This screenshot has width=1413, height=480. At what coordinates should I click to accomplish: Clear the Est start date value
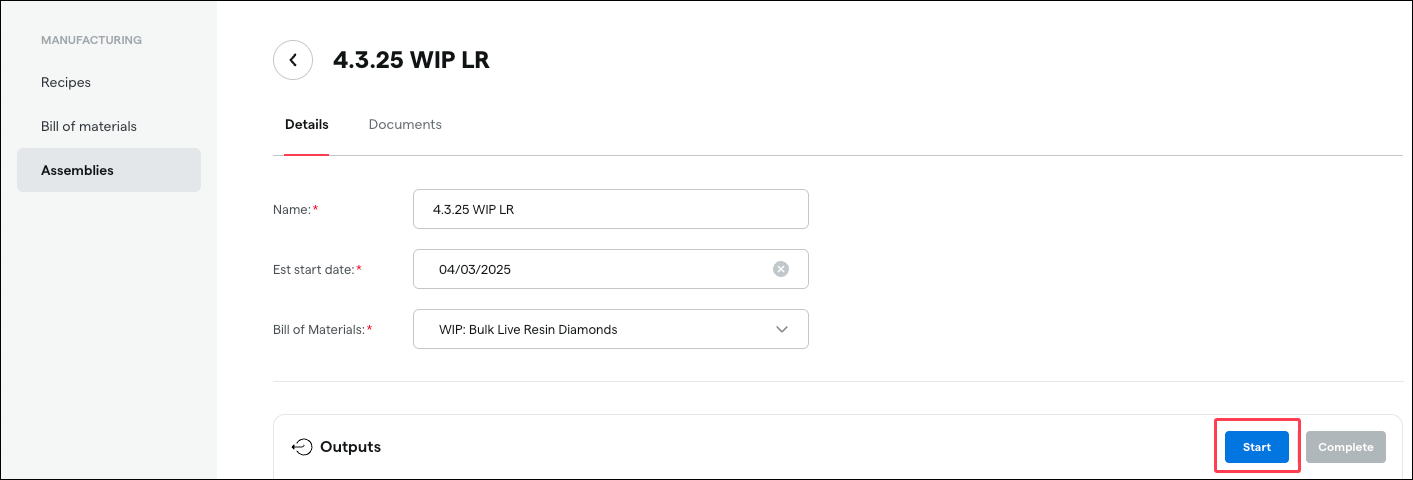click(781, 269)
